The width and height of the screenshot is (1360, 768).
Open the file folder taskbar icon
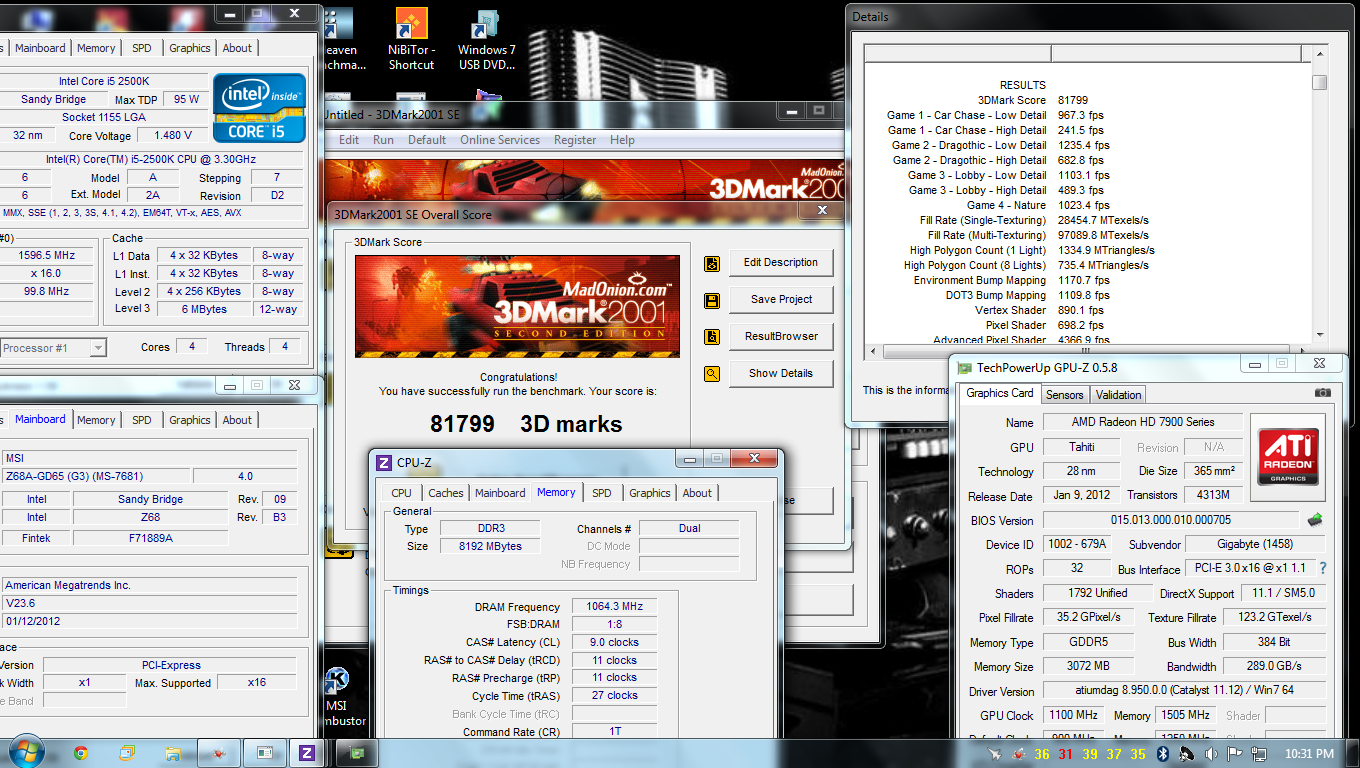click(x=173, y=753)
